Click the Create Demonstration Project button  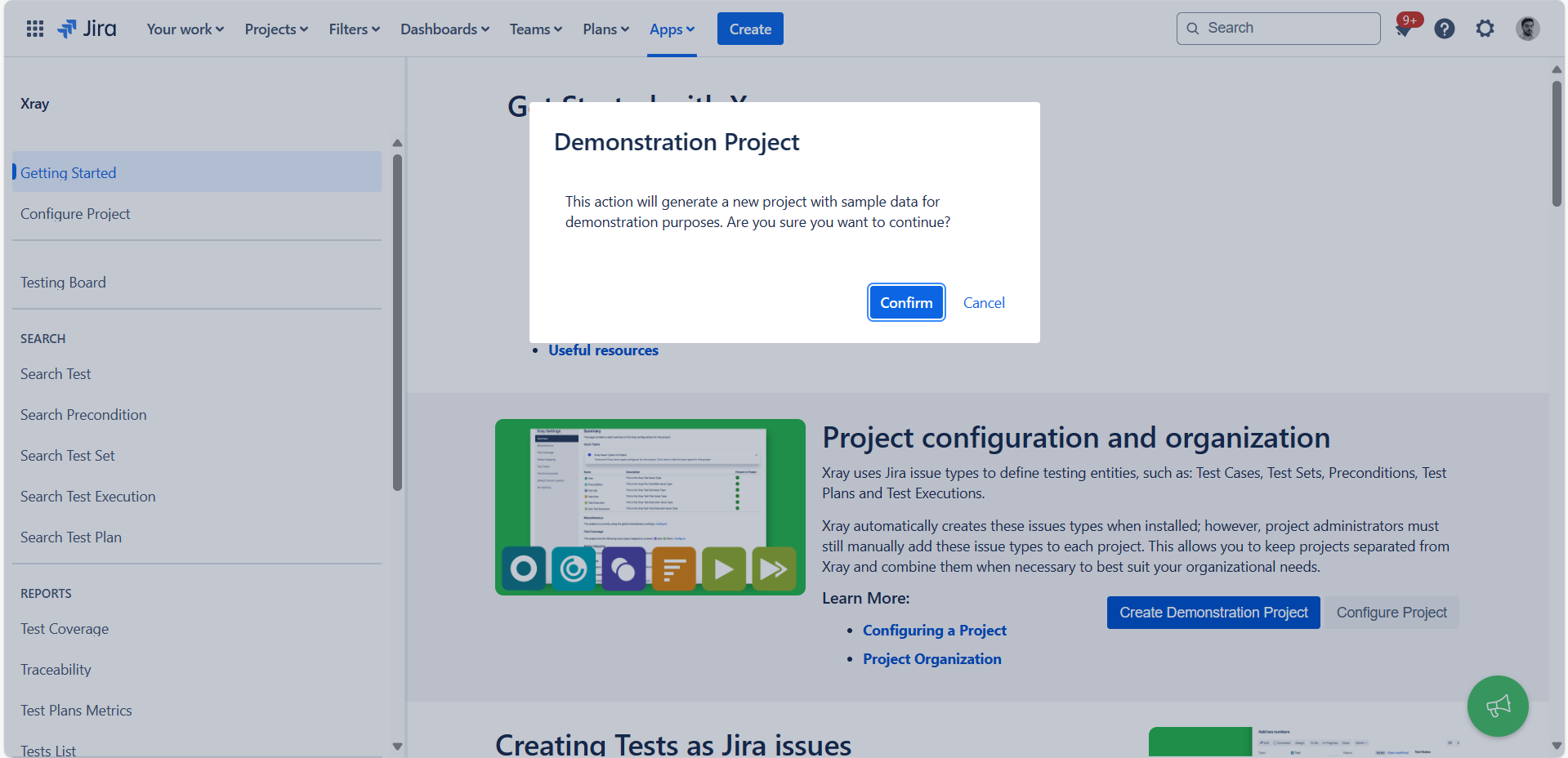pos(1213,613)
